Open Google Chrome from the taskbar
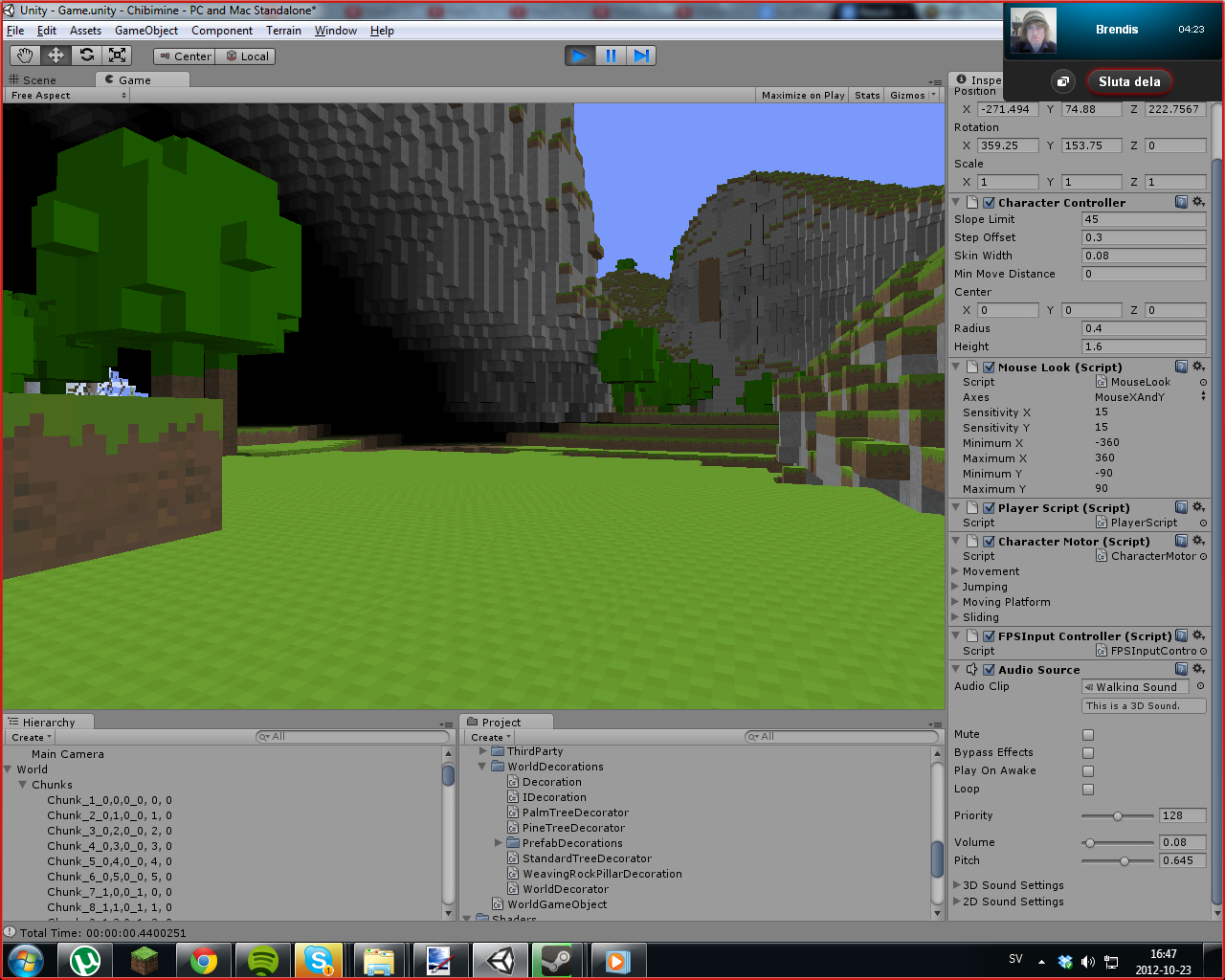Image resolution: width=1225 pixels, height=980 pixels. [x=204, y=960]
